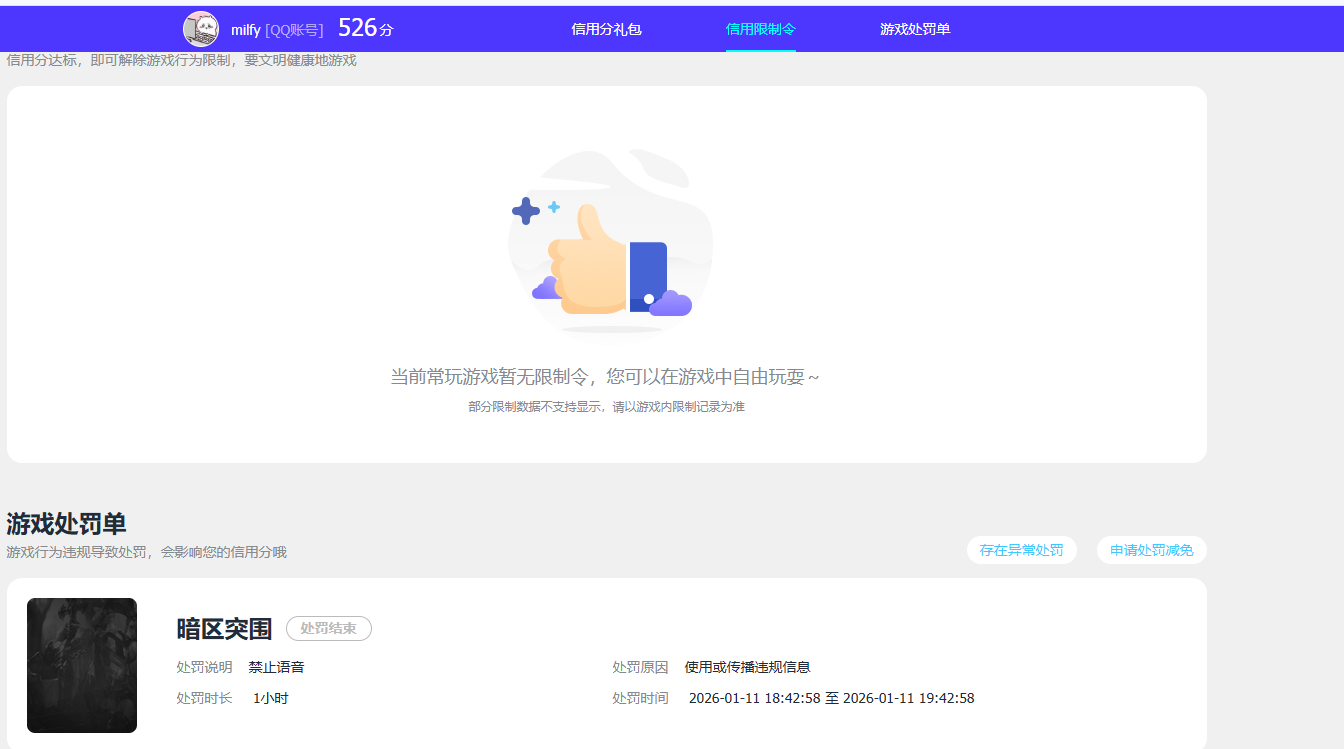The image size is (1344, 749).
Task: Click the 处罚时长 label
Action: [204, 698]
